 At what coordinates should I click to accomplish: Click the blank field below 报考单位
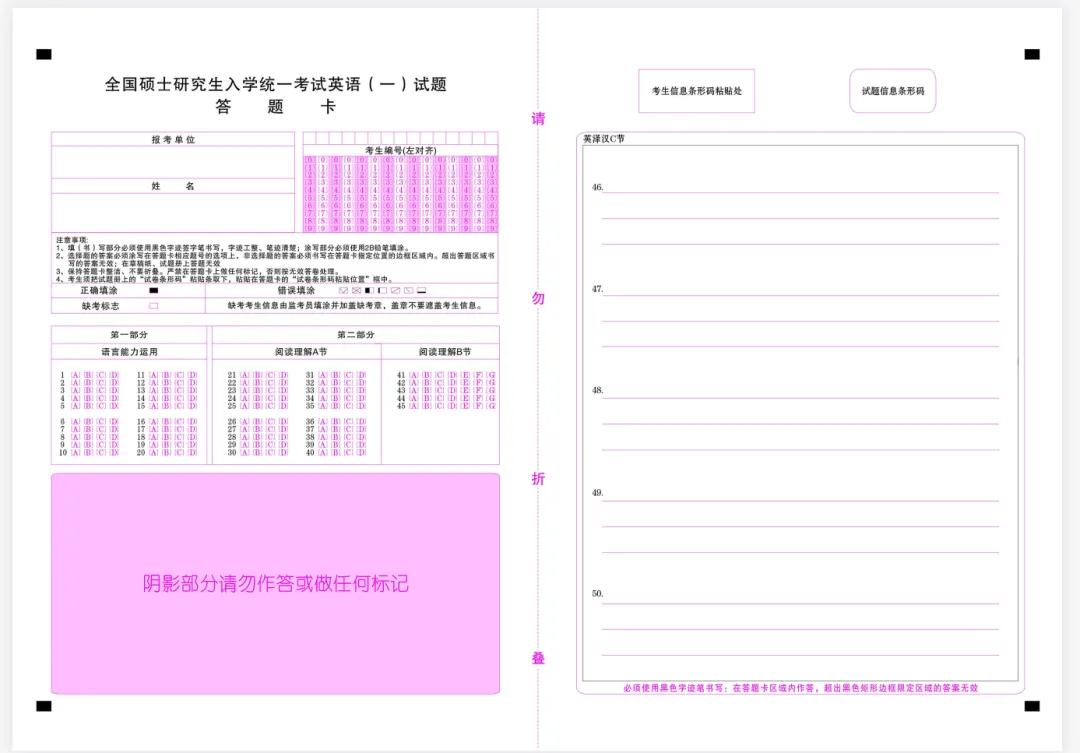[x=173, y=163]
